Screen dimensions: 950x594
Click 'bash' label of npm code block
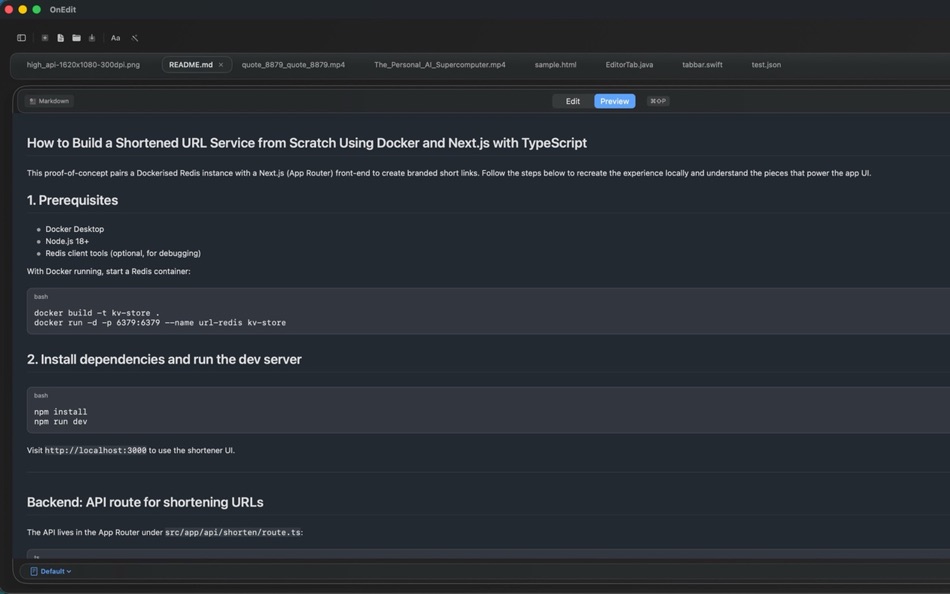click(x=41, y=396)
